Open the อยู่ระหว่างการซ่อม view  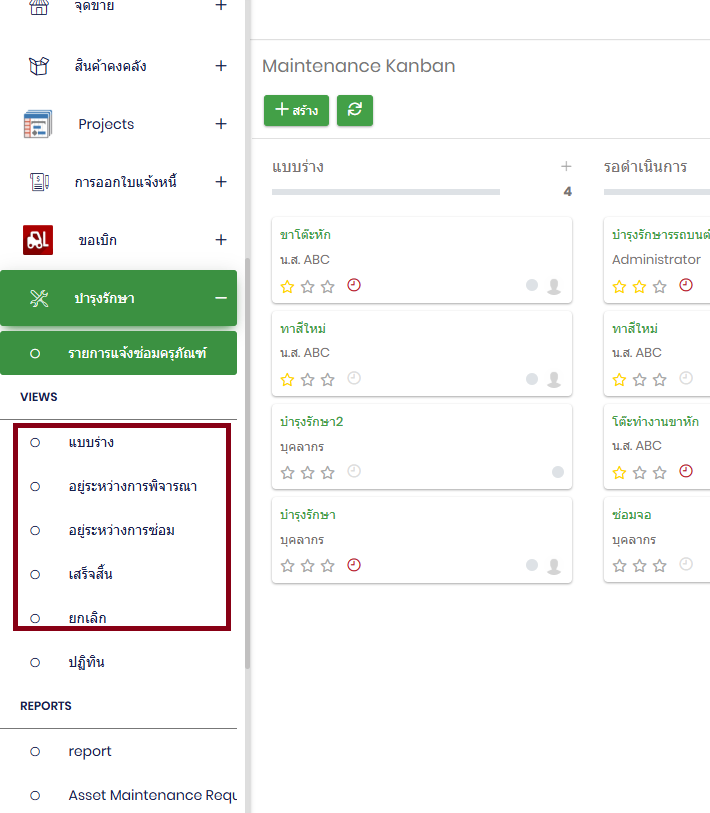121,530
